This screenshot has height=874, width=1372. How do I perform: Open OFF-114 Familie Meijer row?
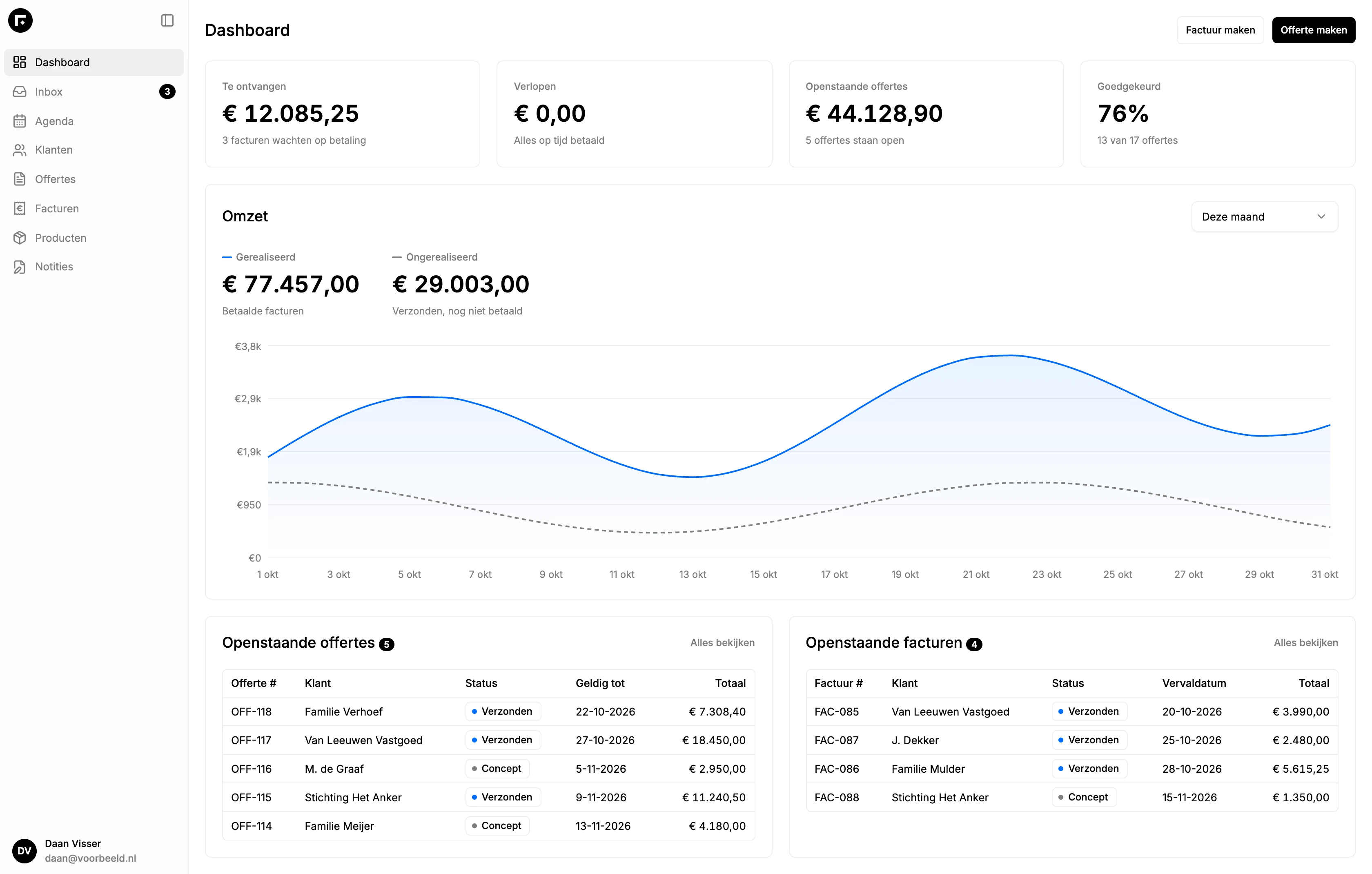pyautogui.click(x=488, y=826)
